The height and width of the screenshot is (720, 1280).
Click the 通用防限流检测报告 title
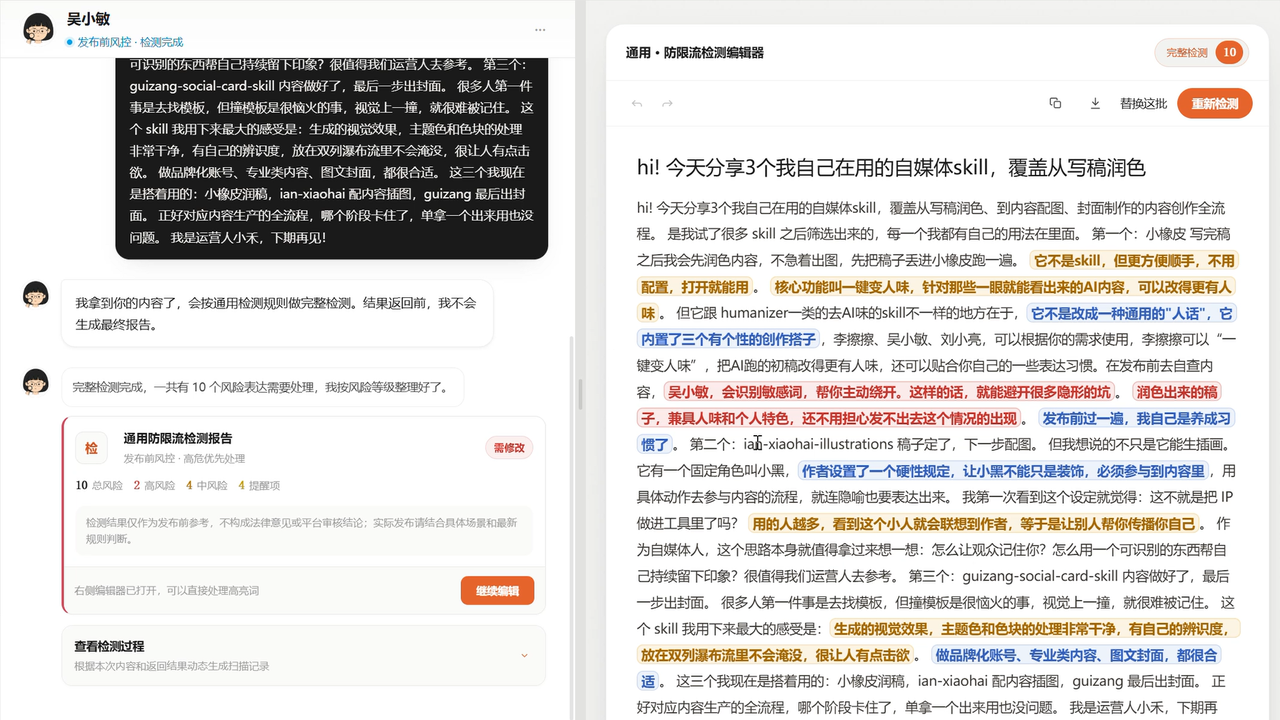click(x=178, y=438)
